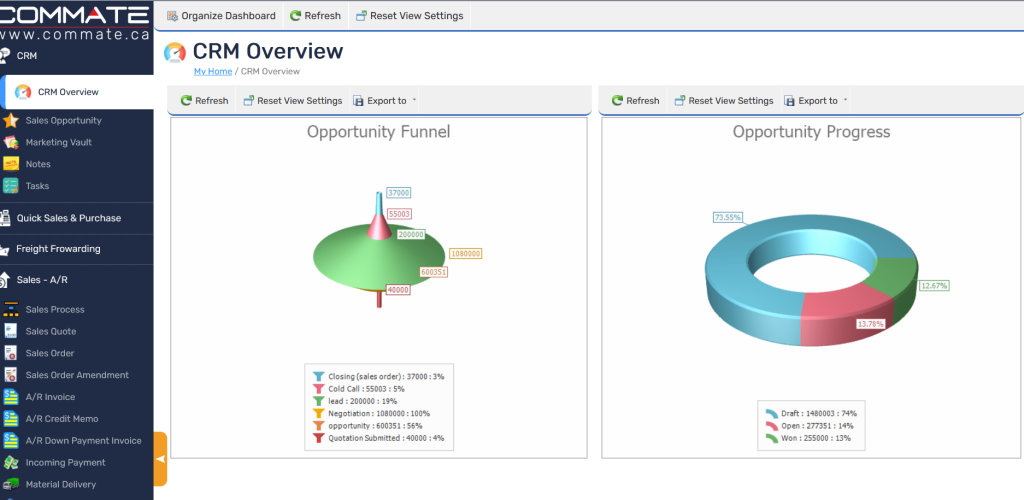
Task: Click the A/R Invoice icon
Action: pos(10,397)
